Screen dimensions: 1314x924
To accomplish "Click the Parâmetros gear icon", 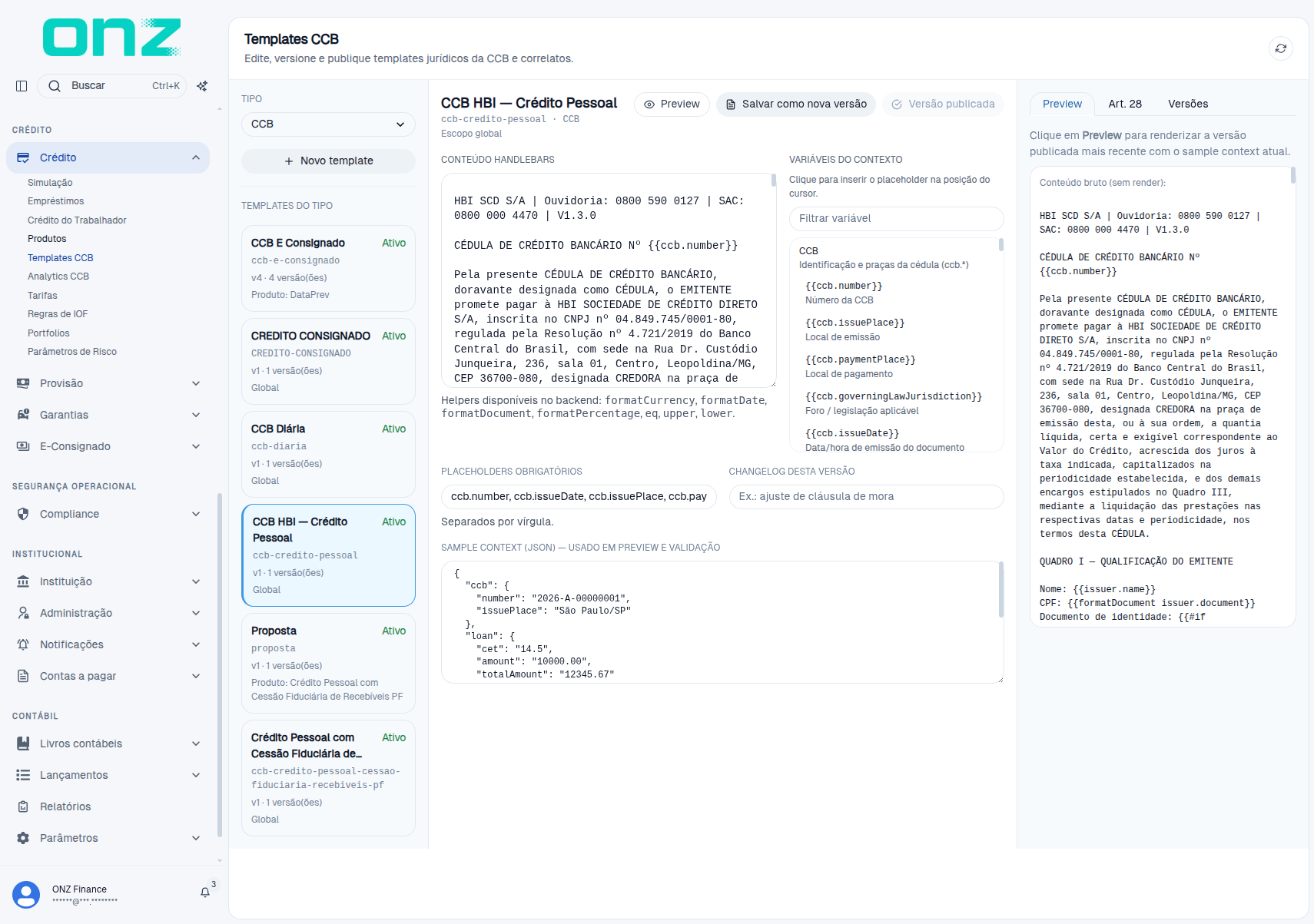I will click(23, 838).
